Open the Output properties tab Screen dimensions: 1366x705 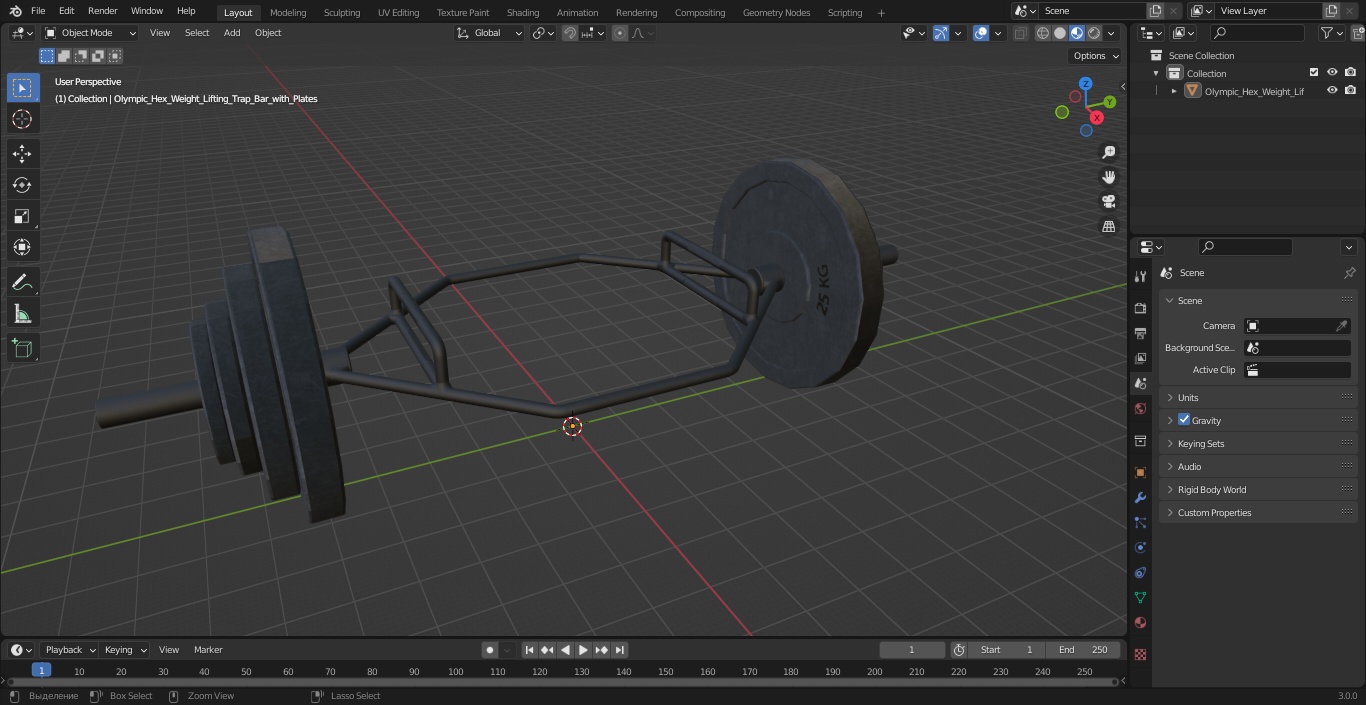(x=1140, y=333)
